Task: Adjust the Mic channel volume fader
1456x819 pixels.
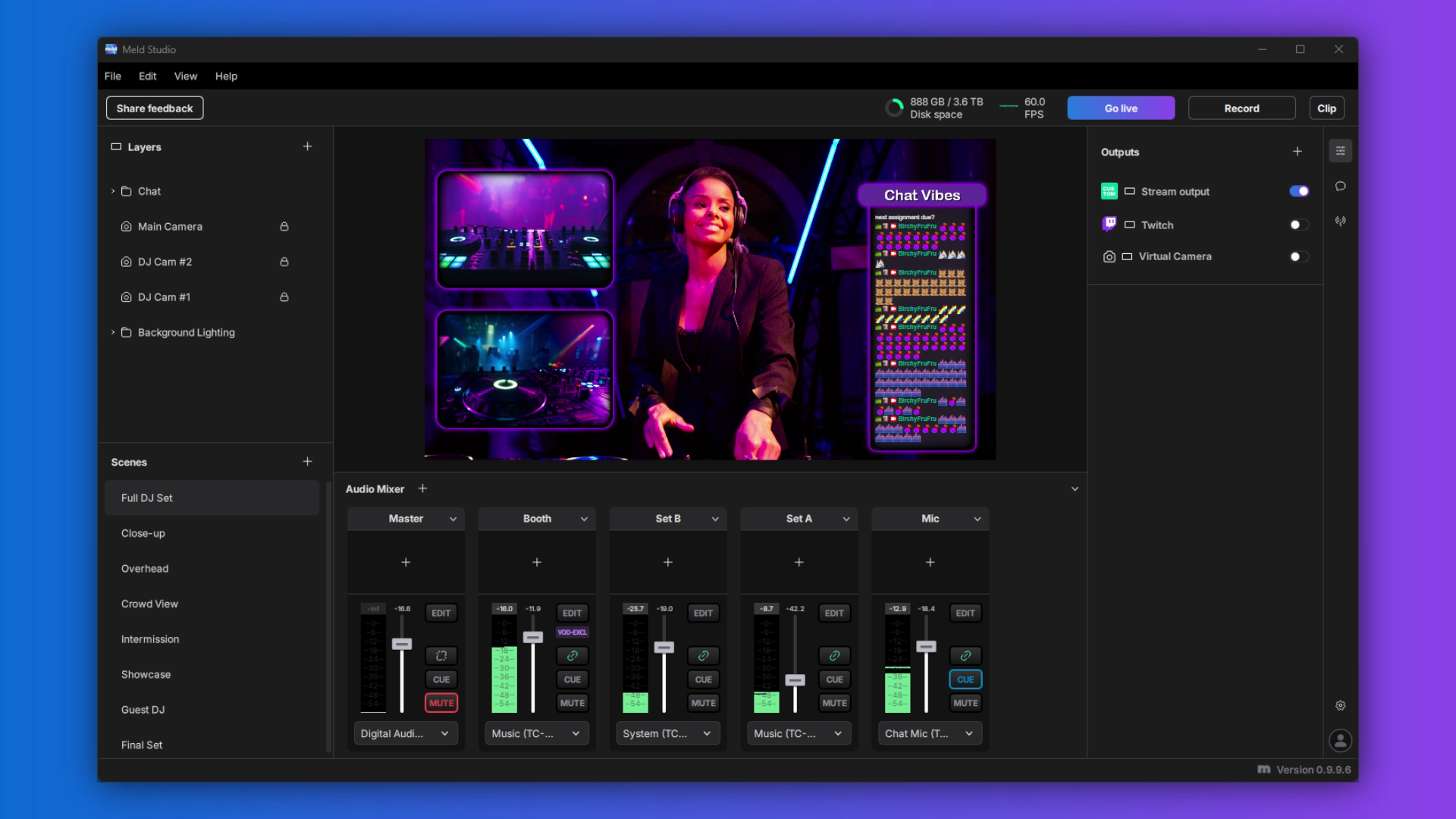Action: click(x=925, y=645)
